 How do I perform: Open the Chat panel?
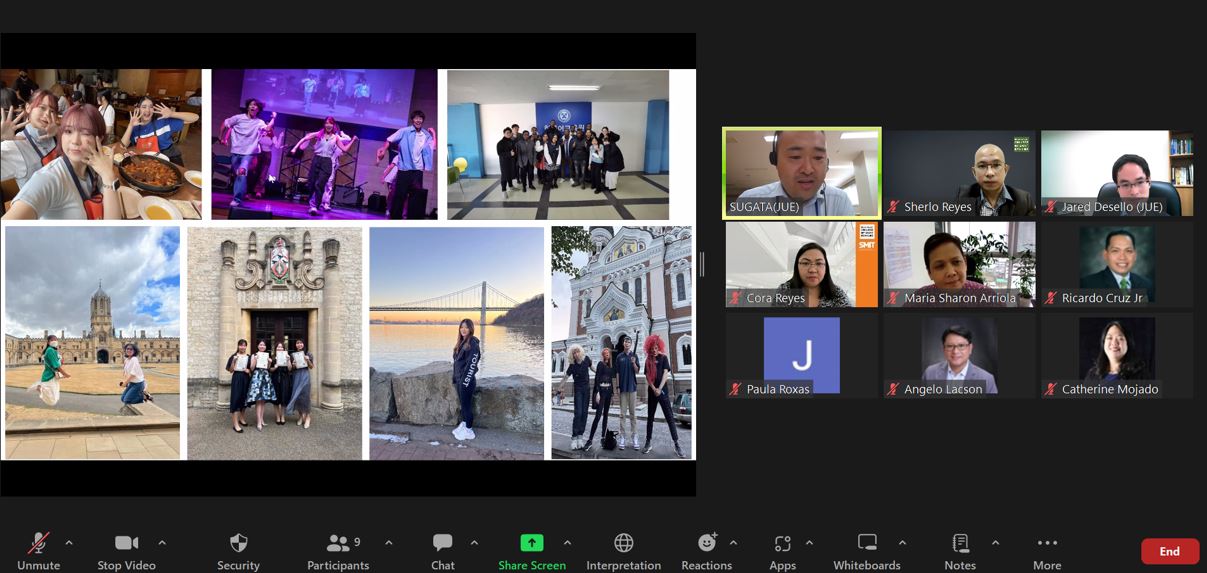point(443,543)
